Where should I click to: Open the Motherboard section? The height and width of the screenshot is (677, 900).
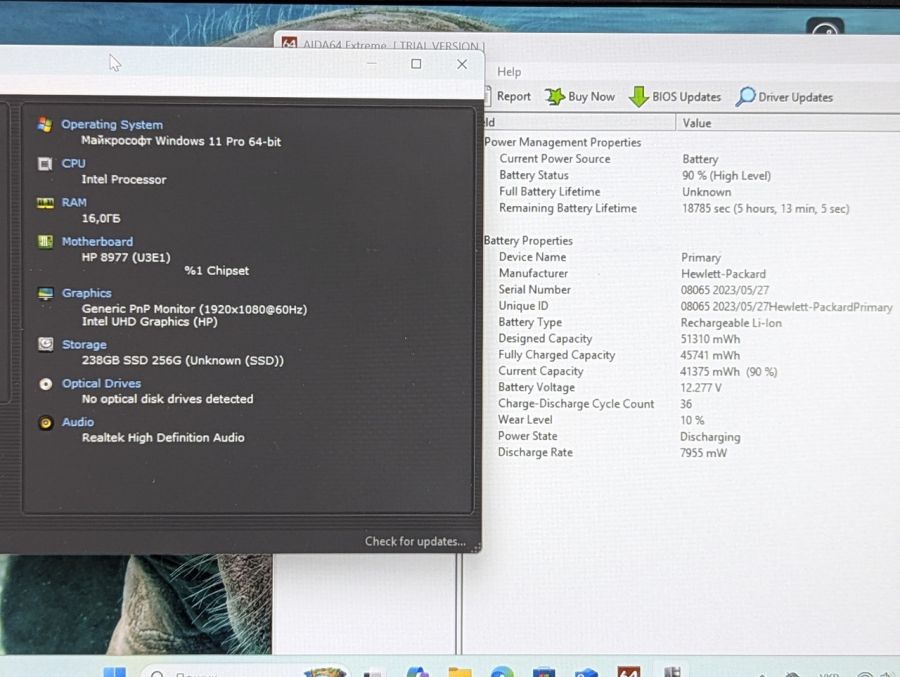97,242
